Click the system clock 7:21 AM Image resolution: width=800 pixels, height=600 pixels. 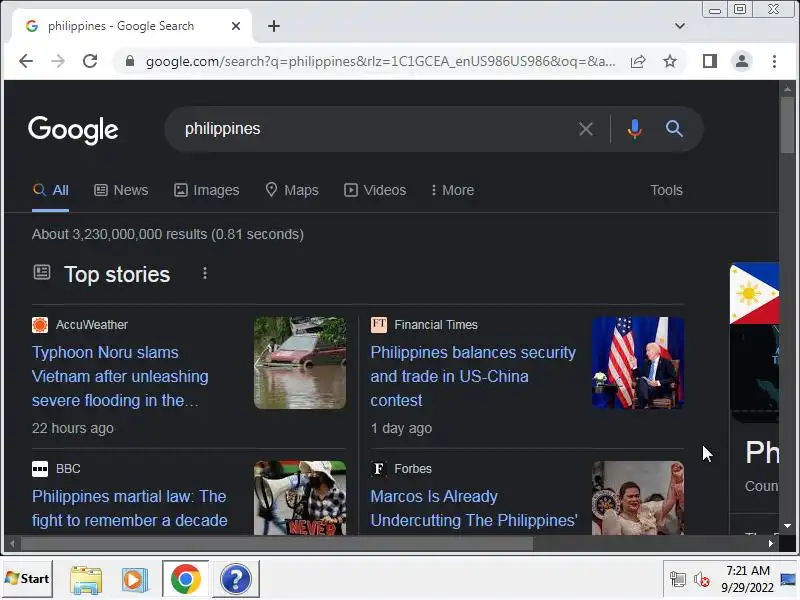pos(747,570)
